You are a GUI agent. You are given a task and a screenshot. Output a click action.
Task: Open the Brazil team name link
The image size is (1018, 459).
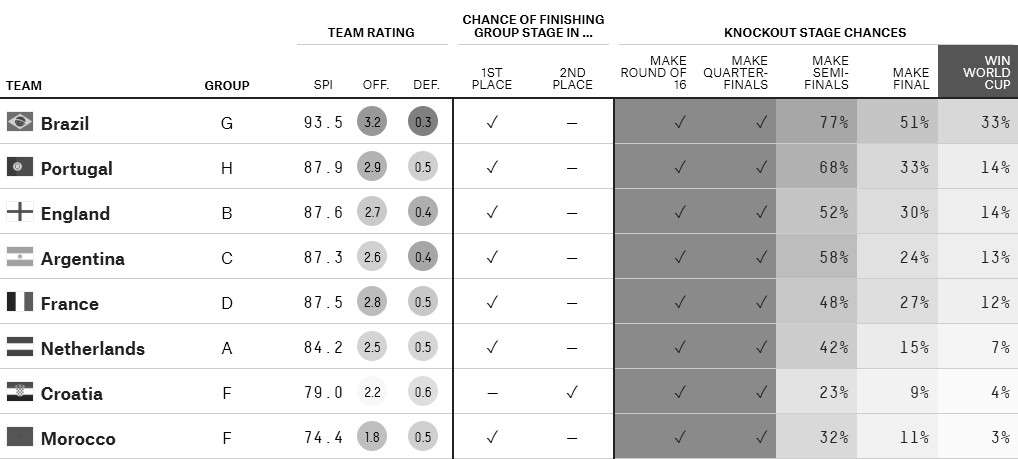click(x=65, y=123)
